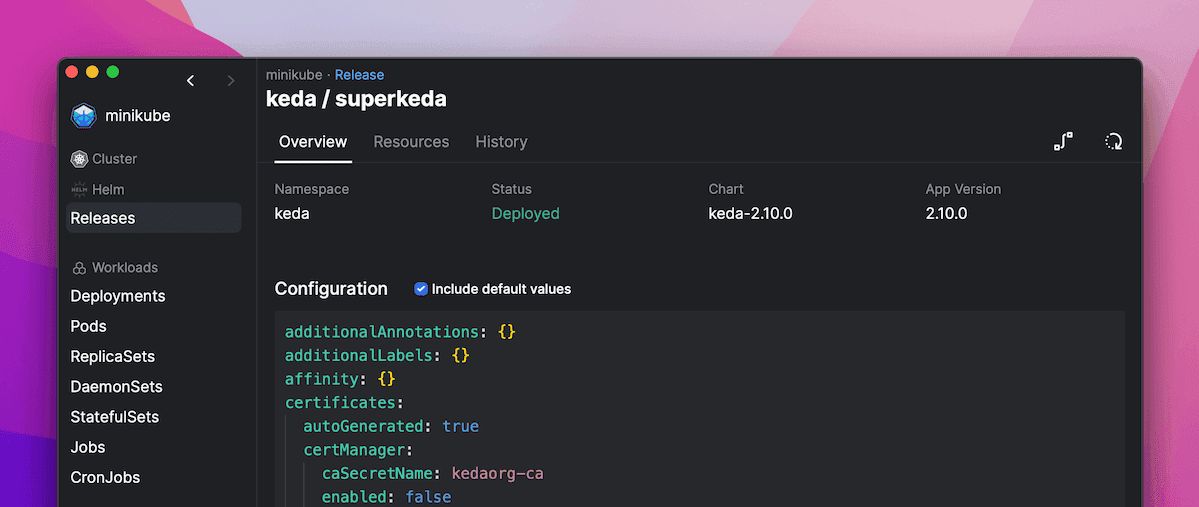Image resolution: width=1199 pixels, height=507 pixels.
Task: Click the autoGenerated line in config
Action: pyautogui.click(x=391, y=426)
